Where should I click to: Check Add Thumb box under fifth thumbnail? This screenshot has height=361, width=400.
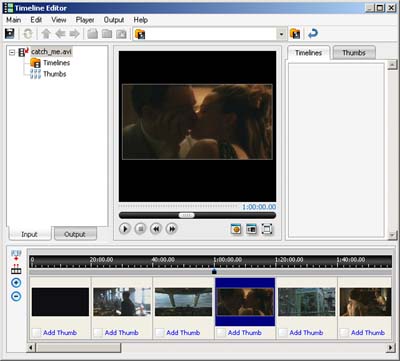click(283, 333)
